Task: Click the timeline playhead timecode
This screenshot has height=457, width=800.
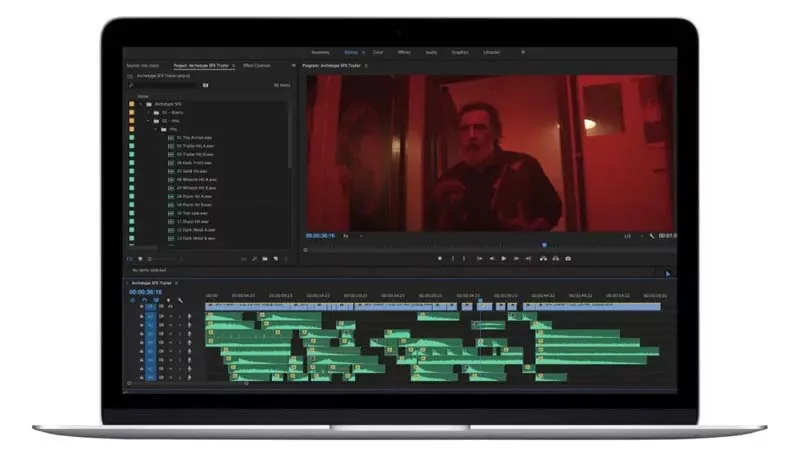Action: point(145,292)
